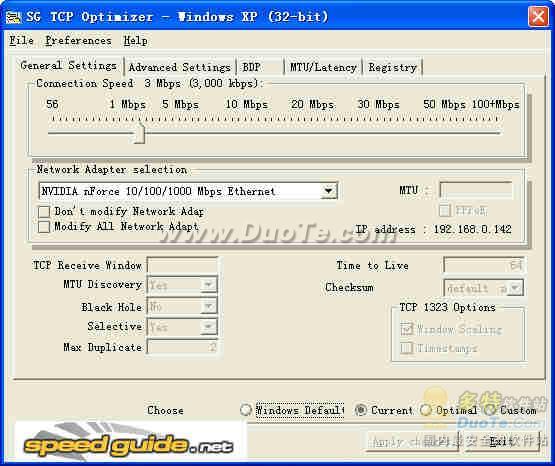Select the Current settings radio button
Image resolution: width=555 pixels, height=466 pixels.
click(x=360, y=410)
